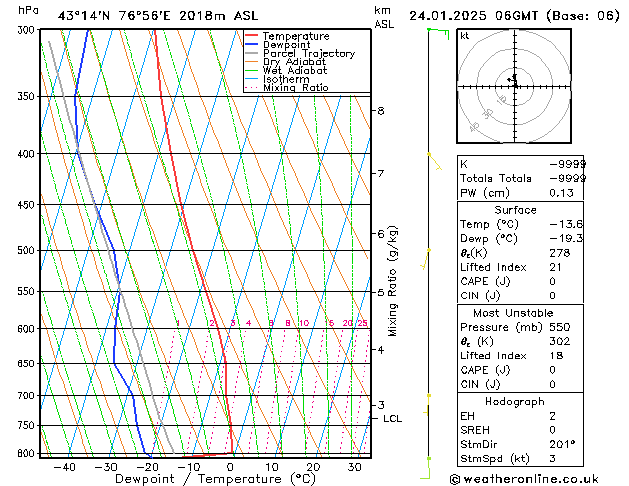The width and height of the screenshot is (629, 486).
Task: Click the Most Unstable Lifted Index value 18
Action: (x=556, y=356)
